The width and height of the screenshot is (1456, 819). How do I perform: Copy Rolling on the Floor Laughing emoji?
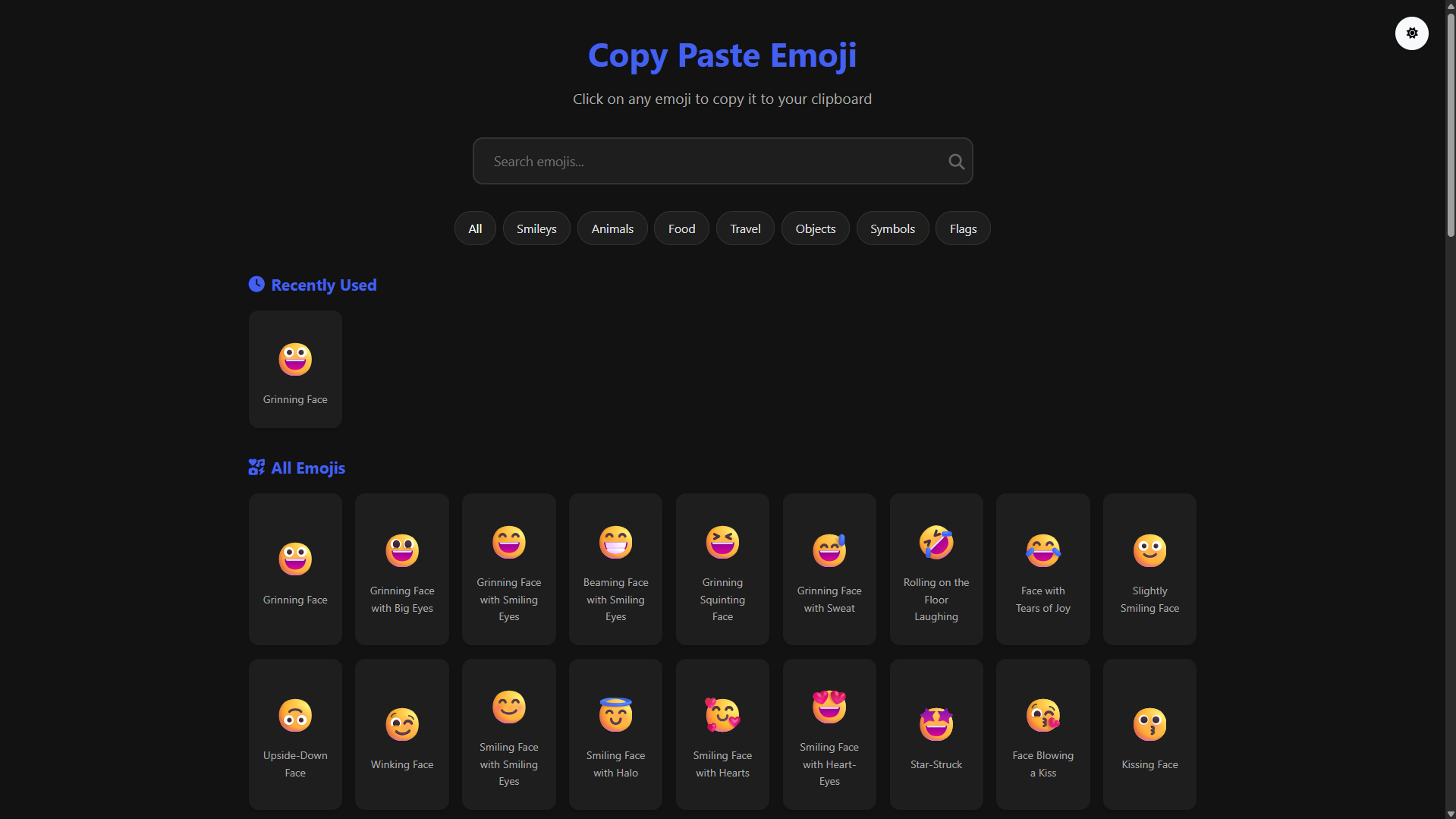(x=936, y=569)
